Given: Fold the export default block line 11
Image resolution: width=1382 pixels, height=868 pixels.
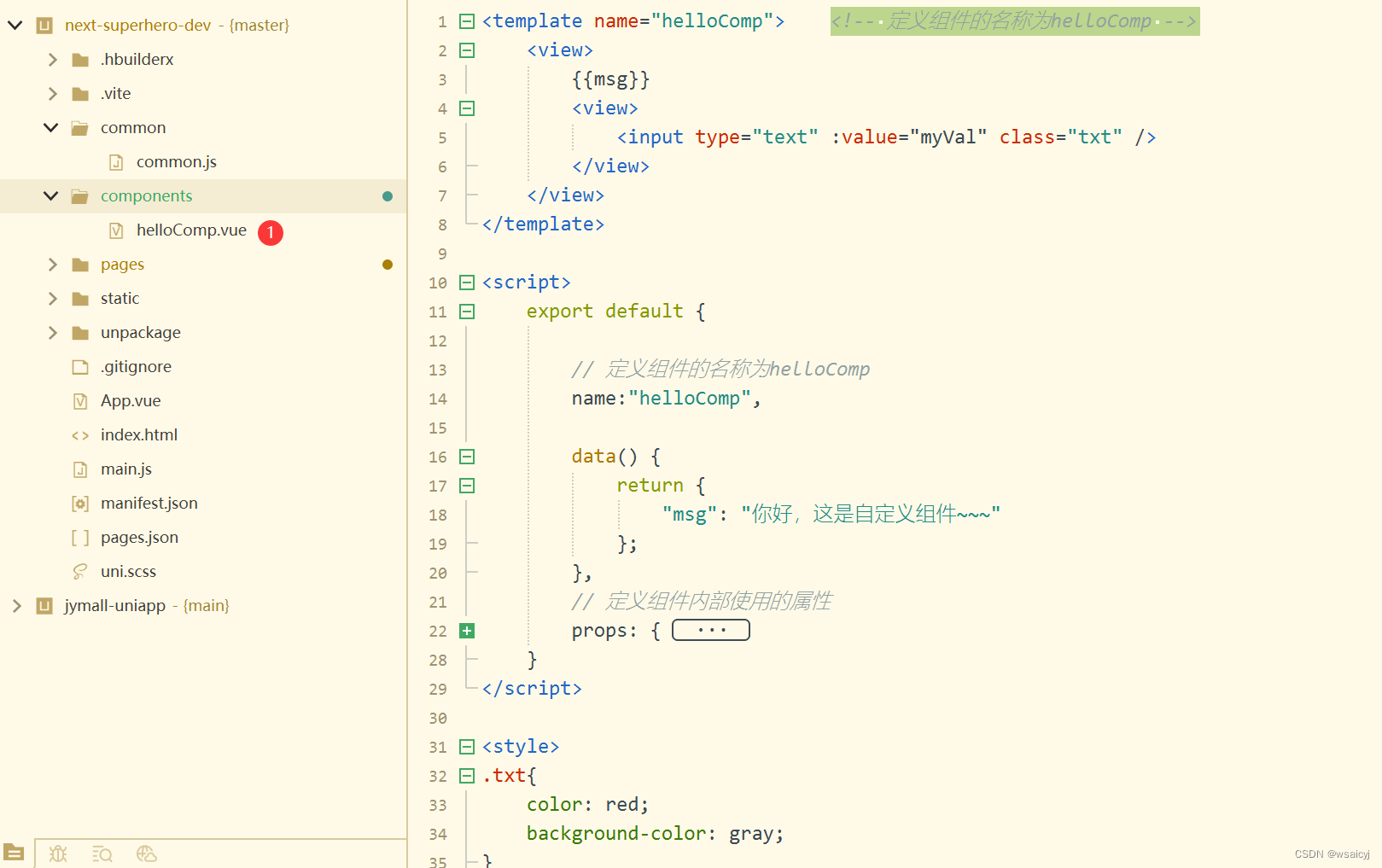Looking at the screenshot, I should point(467,312).
